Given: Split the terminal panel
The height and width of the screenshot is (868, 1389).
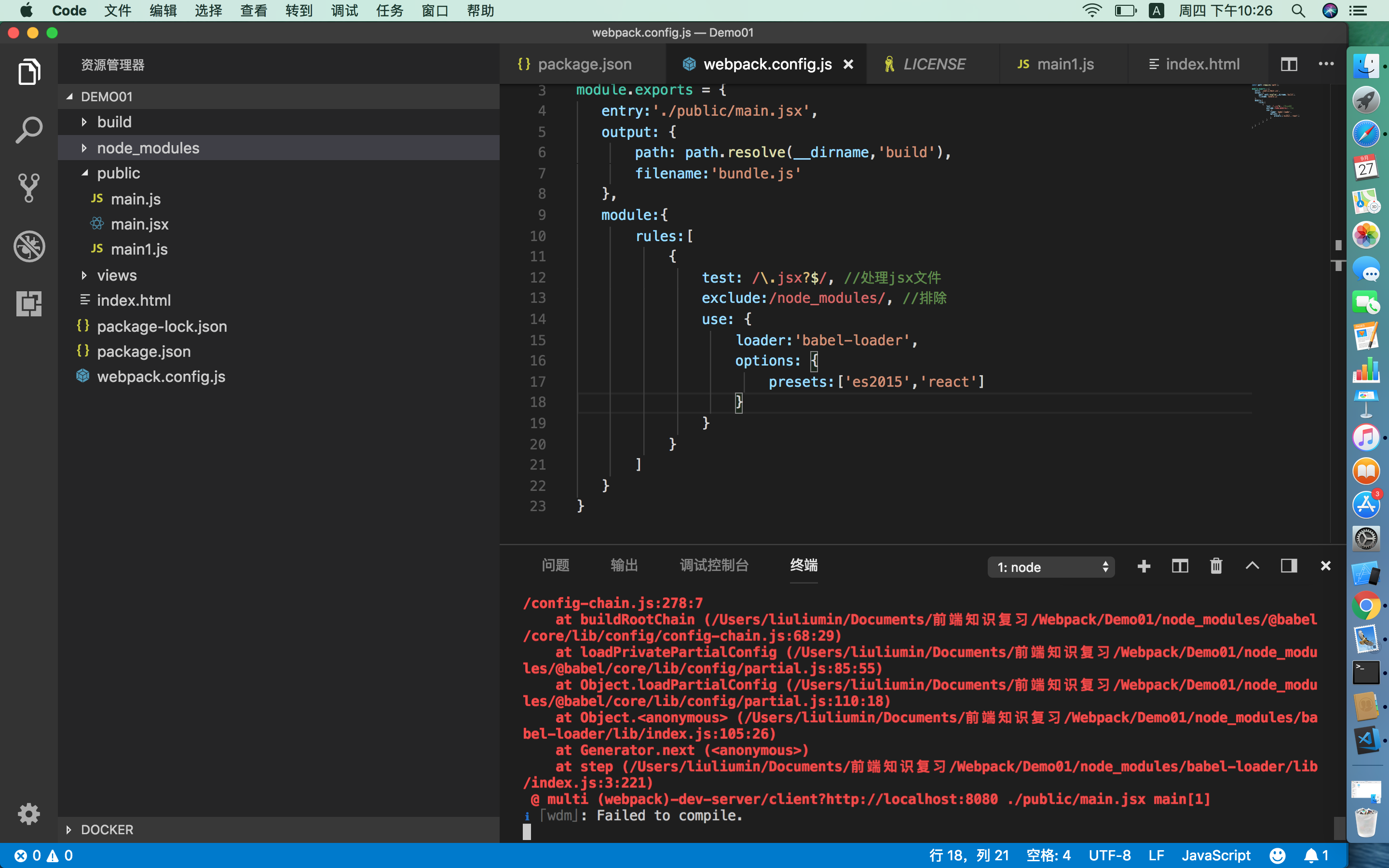Looking at the screenshot, I should click(1180, 566).
